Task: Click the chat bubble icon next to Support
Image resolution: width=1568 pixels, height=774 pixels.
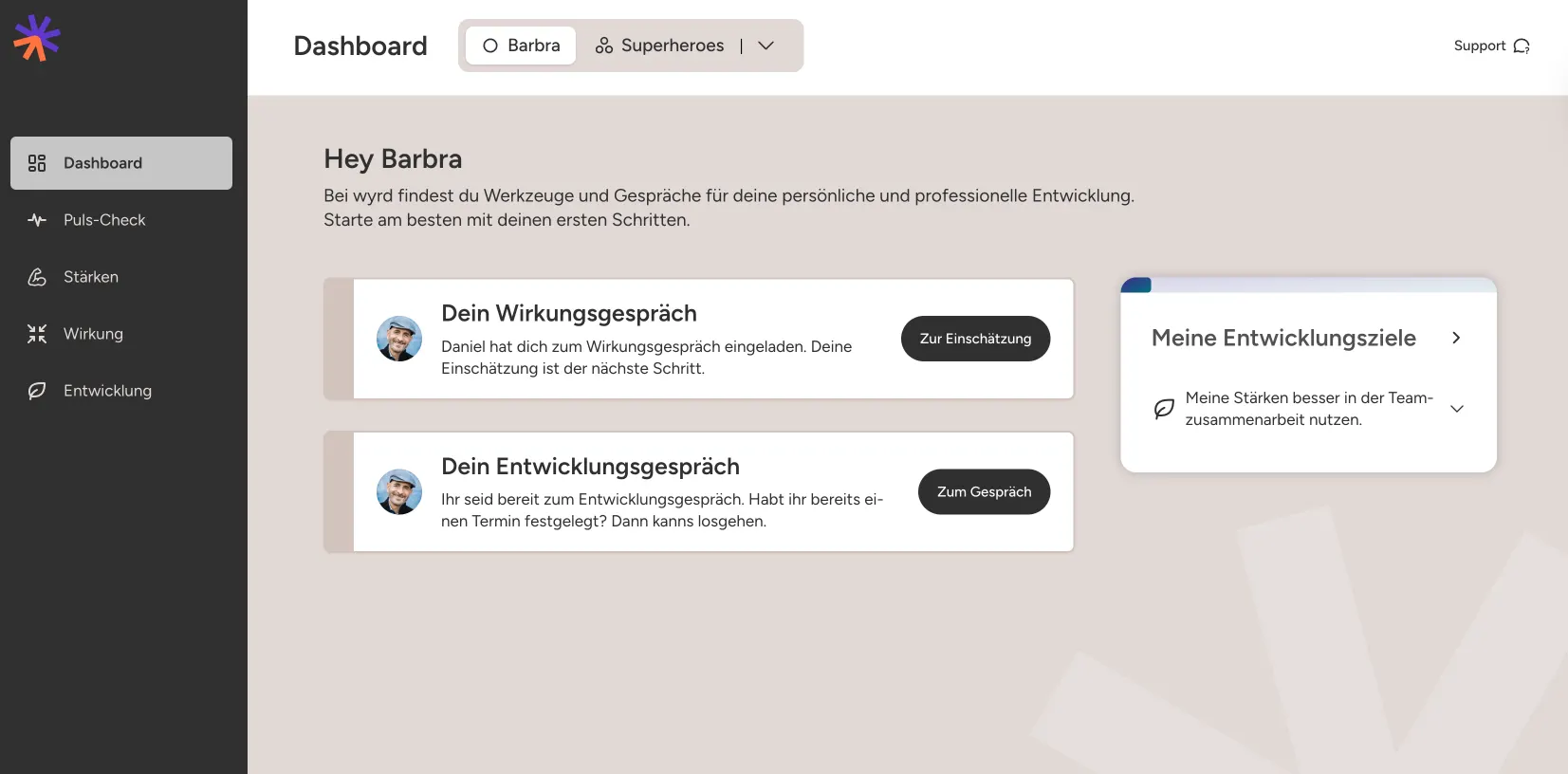Action: pyautogui.click(x=1522, y=46)
